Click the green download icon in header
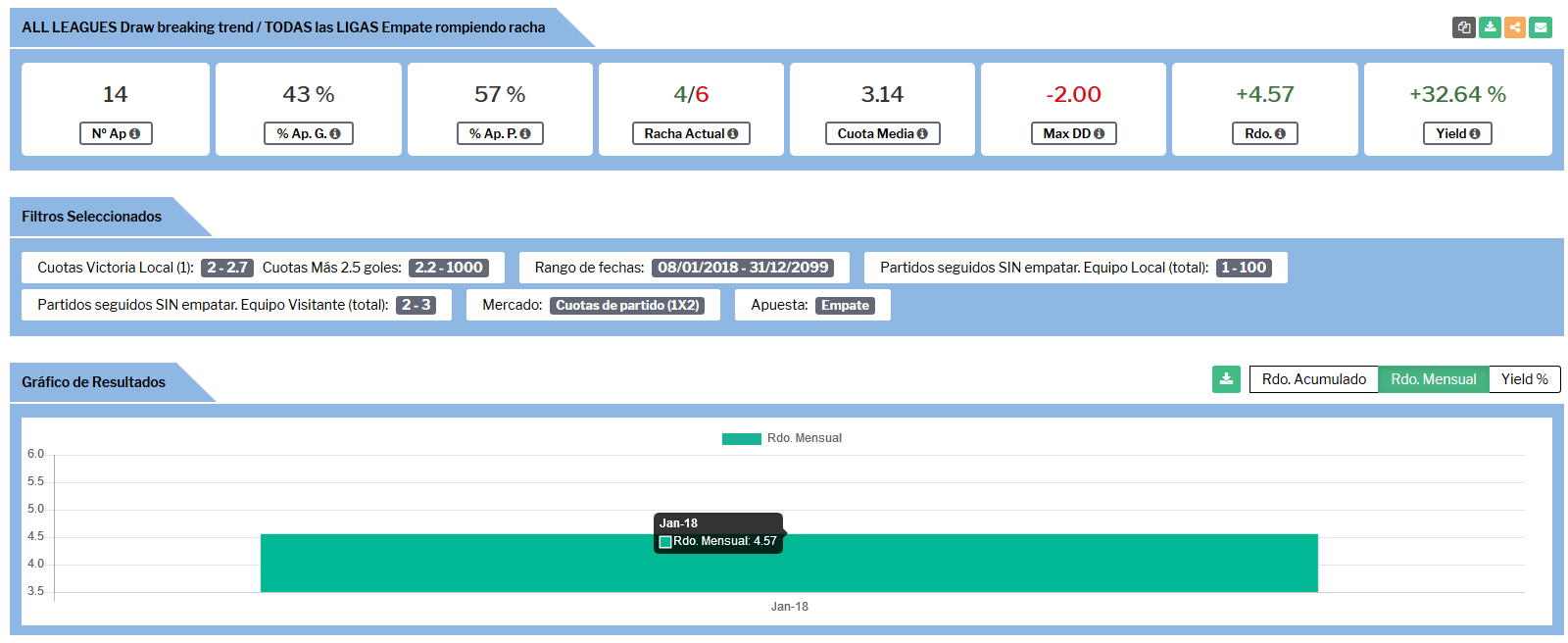Viewport: 1568px width, 643px height. tap(1490, 27)
